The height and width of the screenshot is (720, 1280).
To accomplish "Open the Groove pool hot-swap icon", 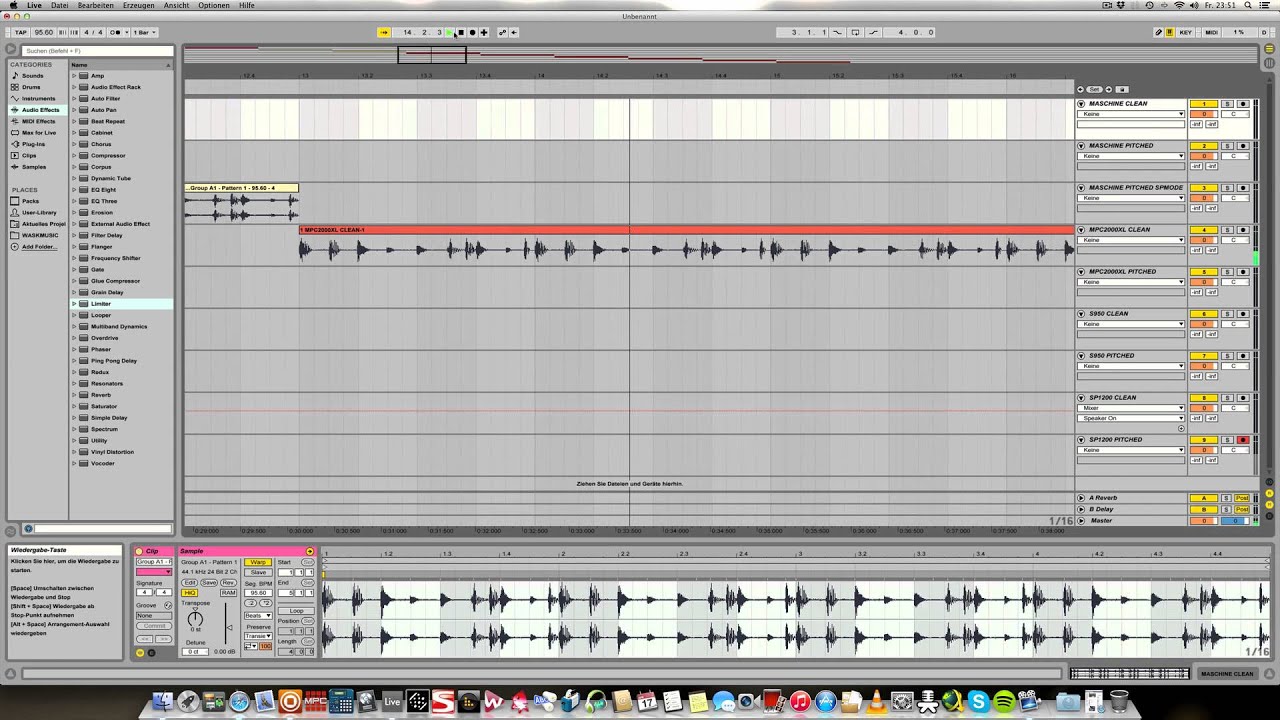I will pos(167,605).
